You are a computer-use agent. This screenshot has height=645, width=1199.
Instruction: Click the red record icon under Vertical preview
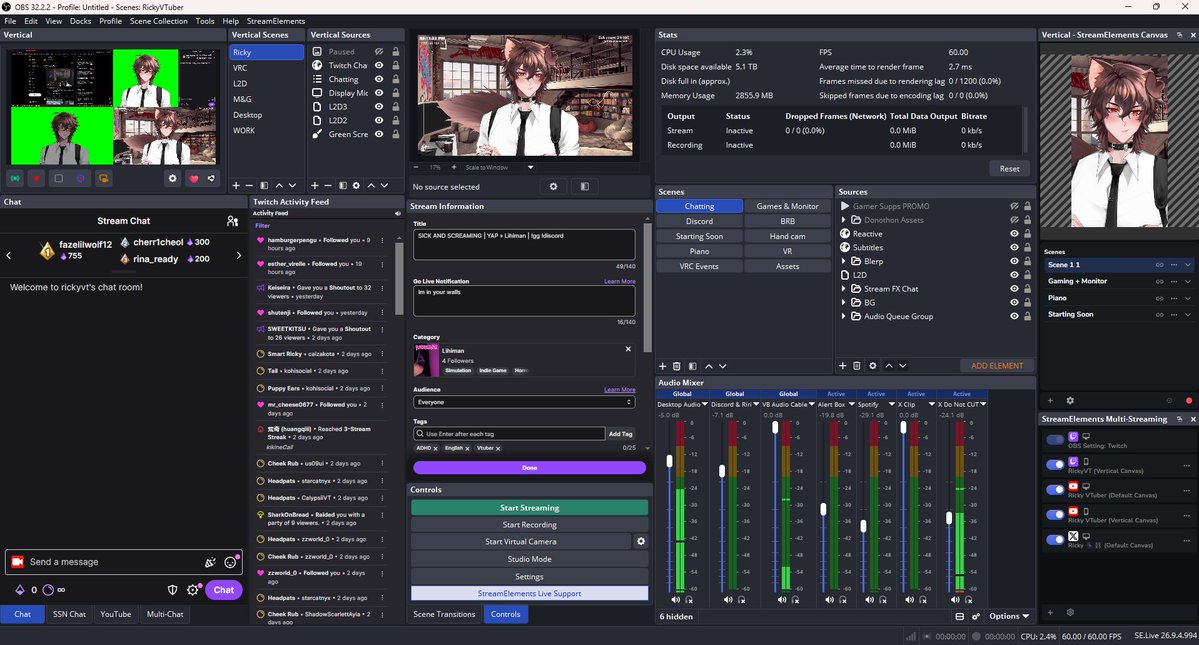coord(36,178)
